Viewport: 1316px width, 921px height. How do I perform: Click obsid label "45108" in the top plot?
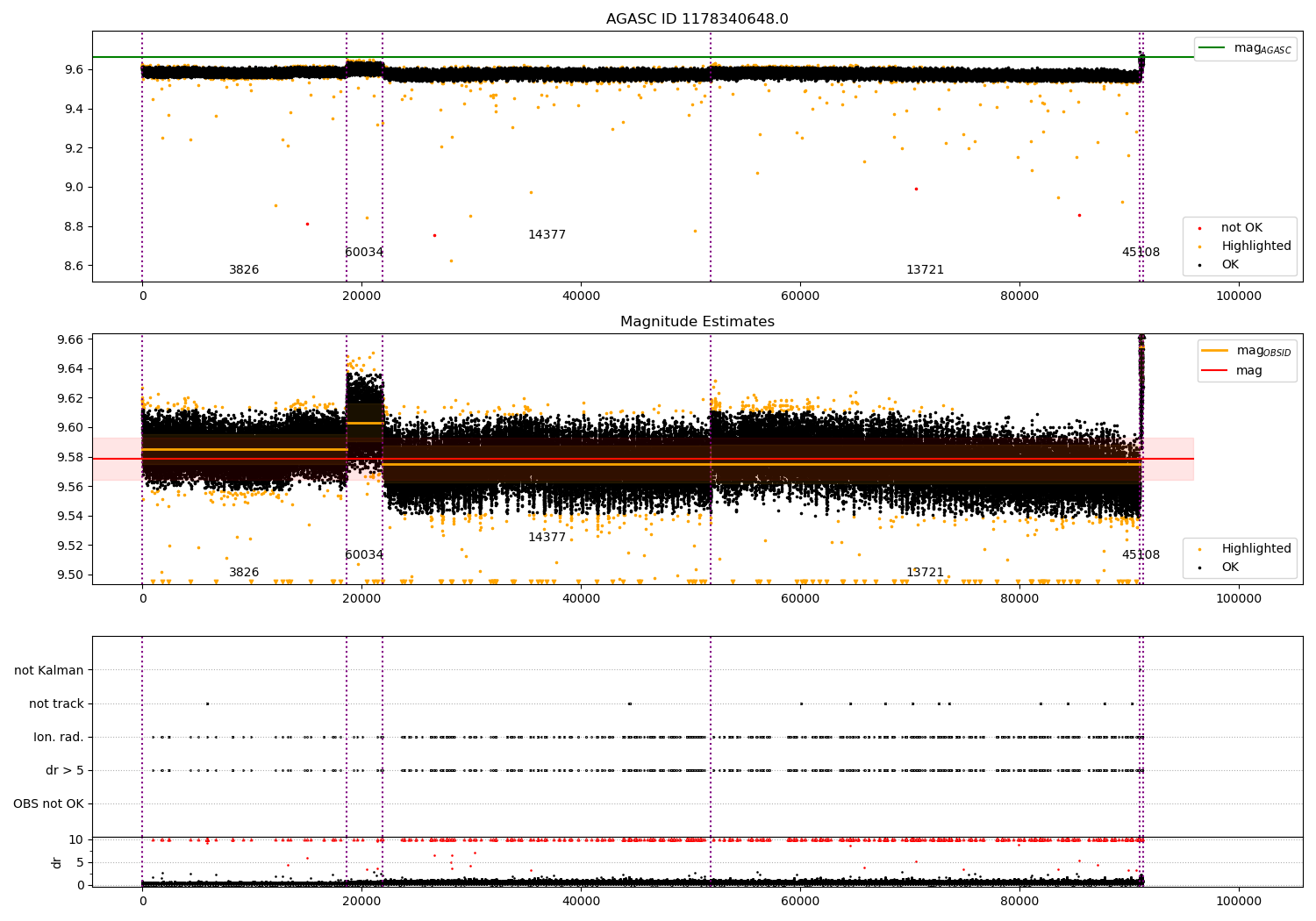[1141, 253]
